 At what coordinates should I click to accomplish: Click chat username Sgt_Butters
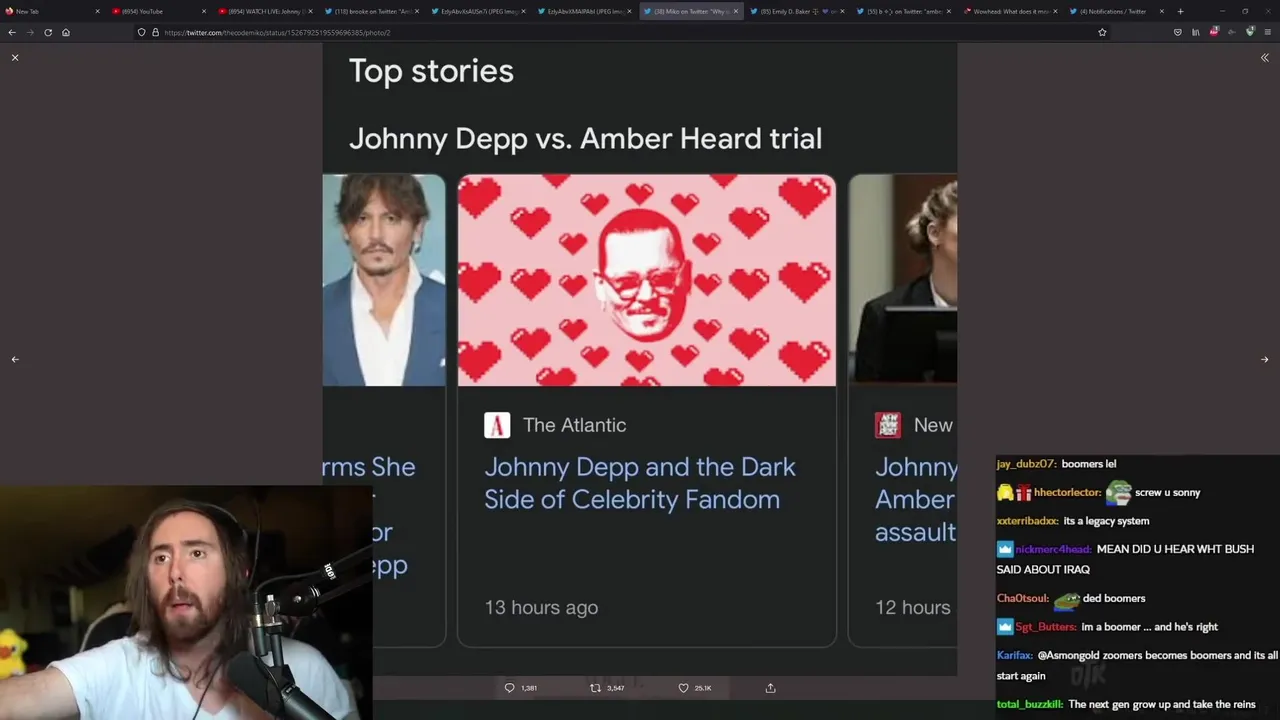1046,627
